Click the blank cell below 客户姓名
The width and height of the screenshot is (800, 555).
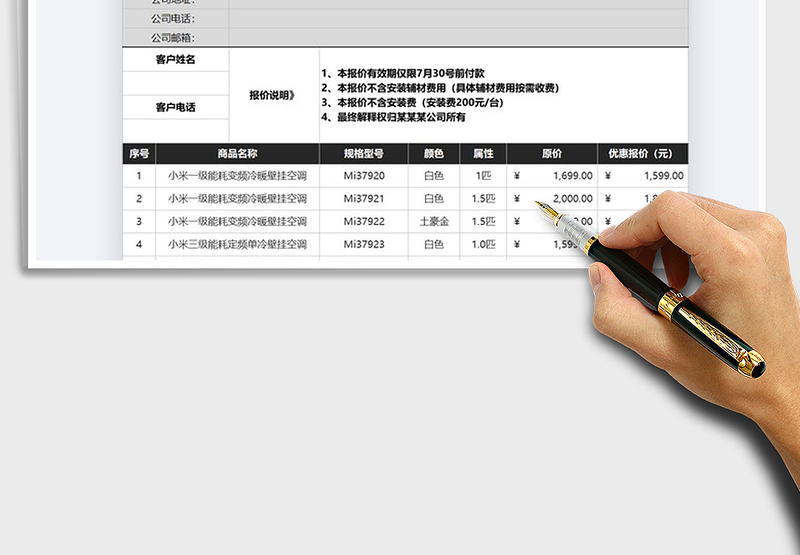pyautogui.click(x=176, y=84)
